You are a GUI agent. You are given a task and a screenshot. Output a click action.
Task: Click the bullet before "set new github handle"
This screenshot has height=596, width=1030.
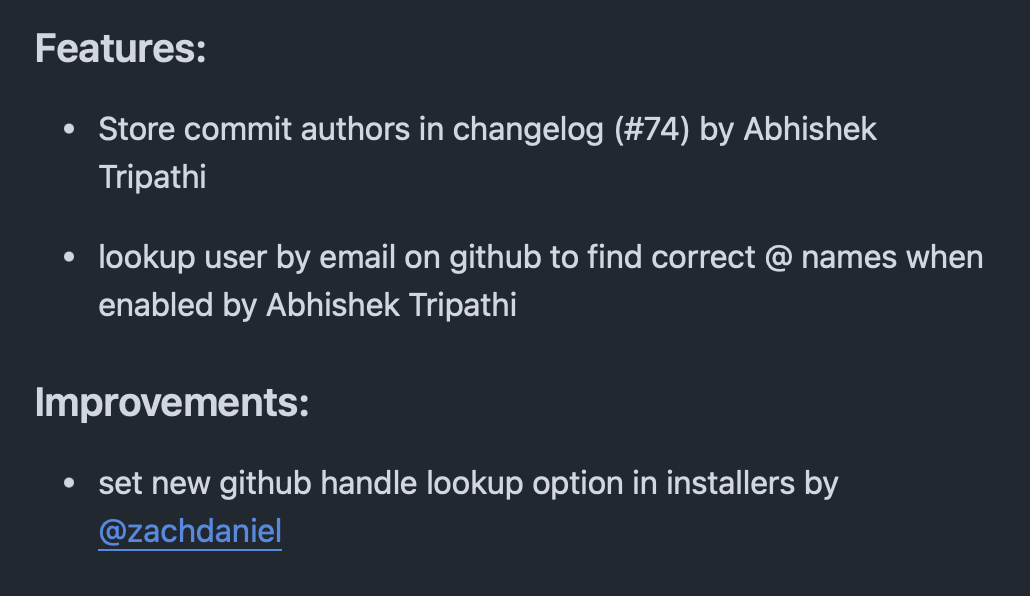point(69,483)
